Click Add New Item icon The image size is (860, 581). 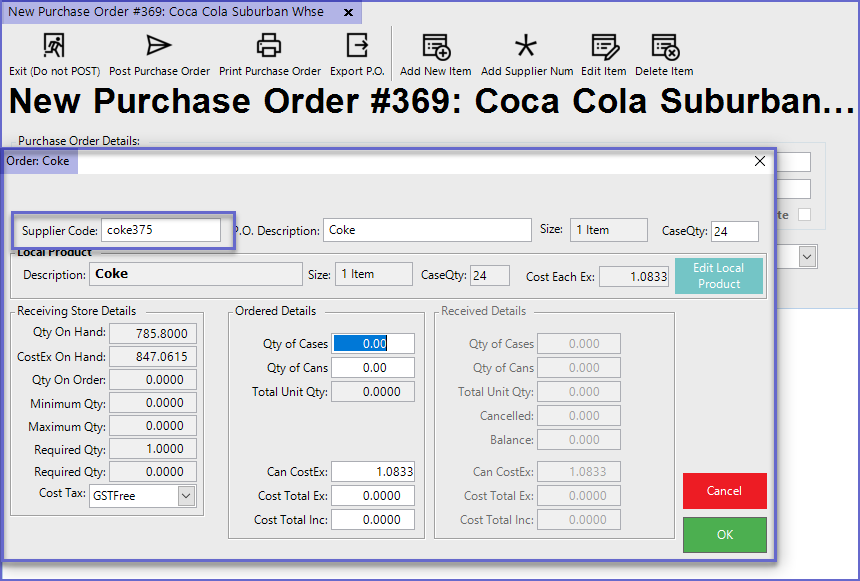click(x=435, y=46)
